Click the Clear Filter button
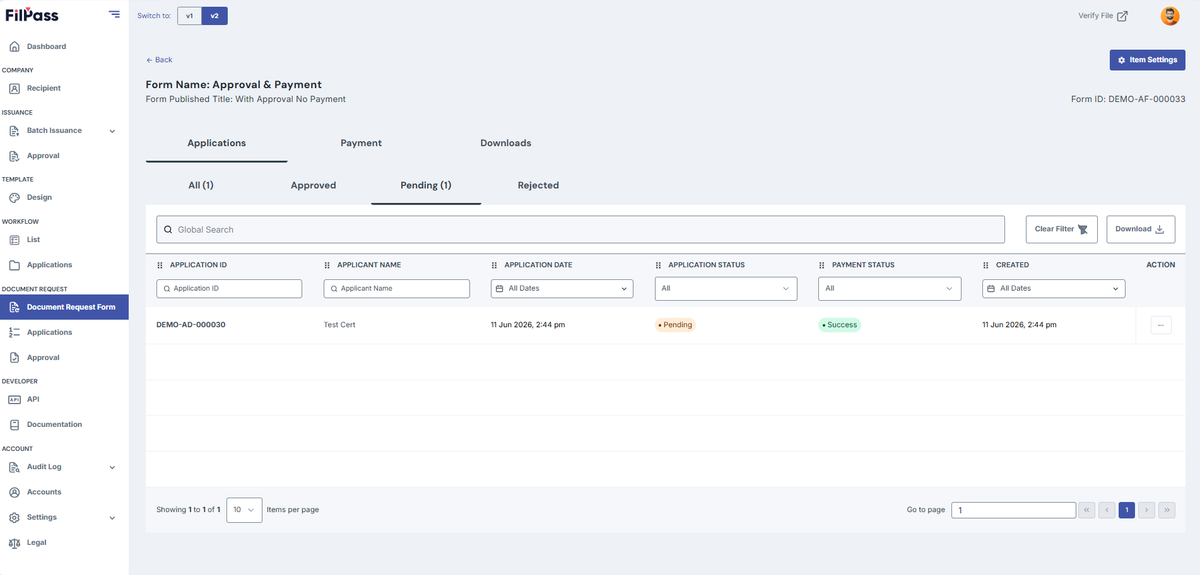This screenshot has width=1200, height=575. click(1062, 229)
